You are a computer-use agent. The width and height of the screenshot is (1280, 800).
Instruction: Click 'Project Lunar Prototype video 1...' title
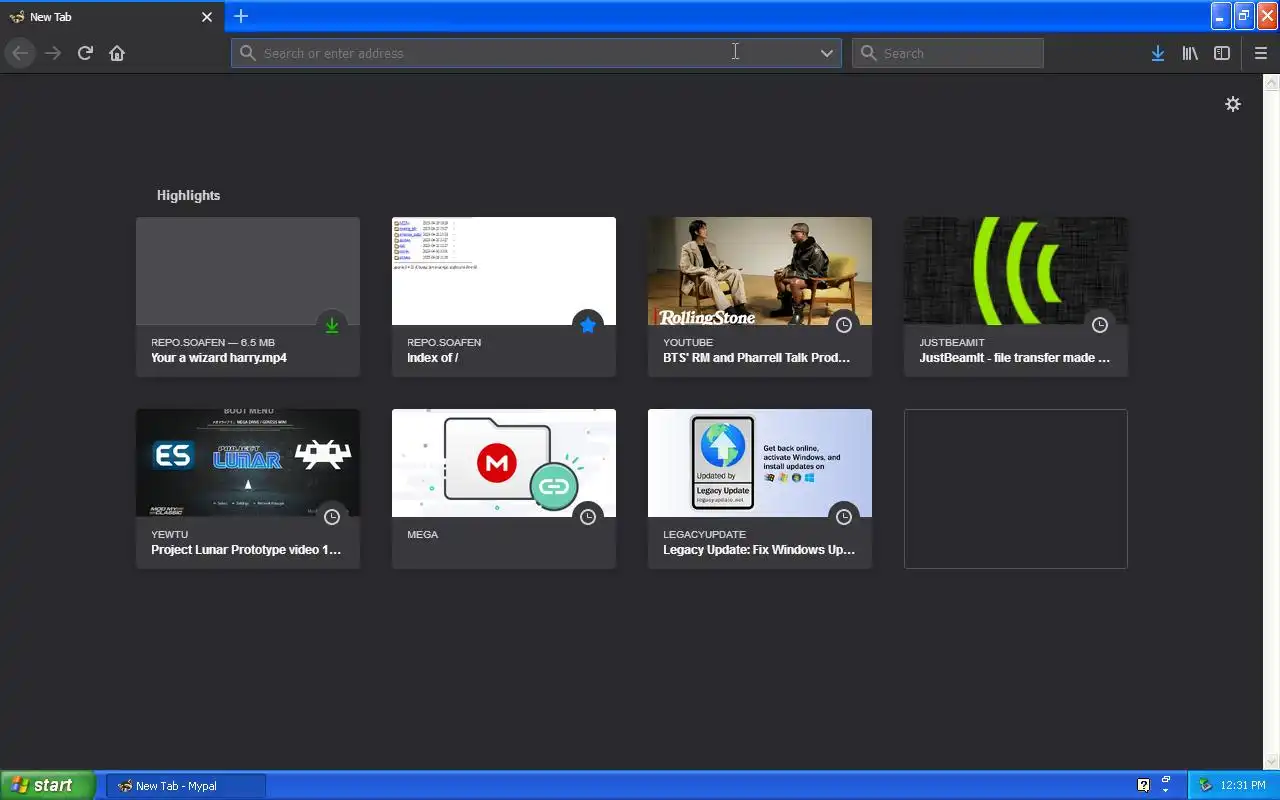246,550
